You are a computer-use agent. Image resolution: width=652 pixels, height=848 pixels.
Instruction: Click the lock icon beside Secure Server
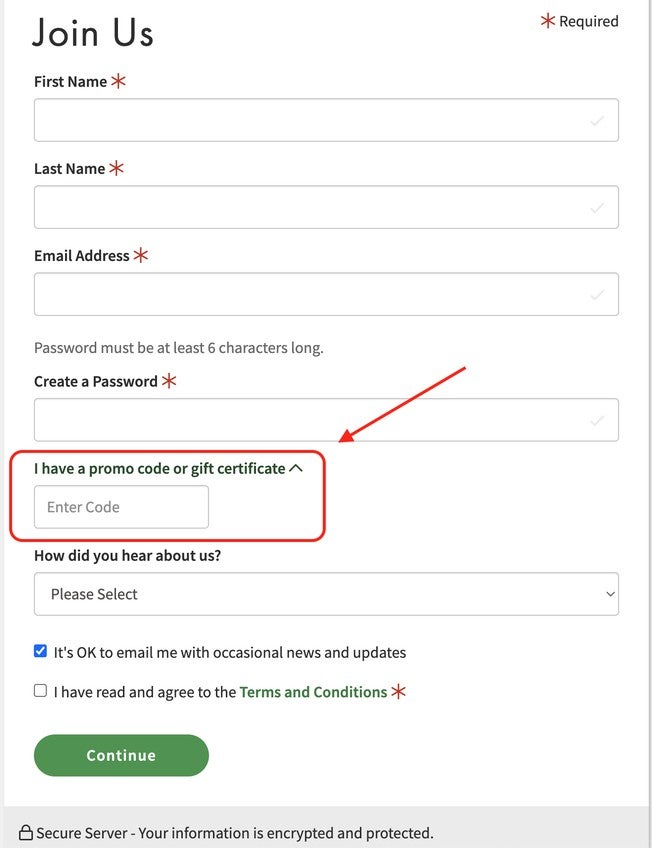point(26,832)
